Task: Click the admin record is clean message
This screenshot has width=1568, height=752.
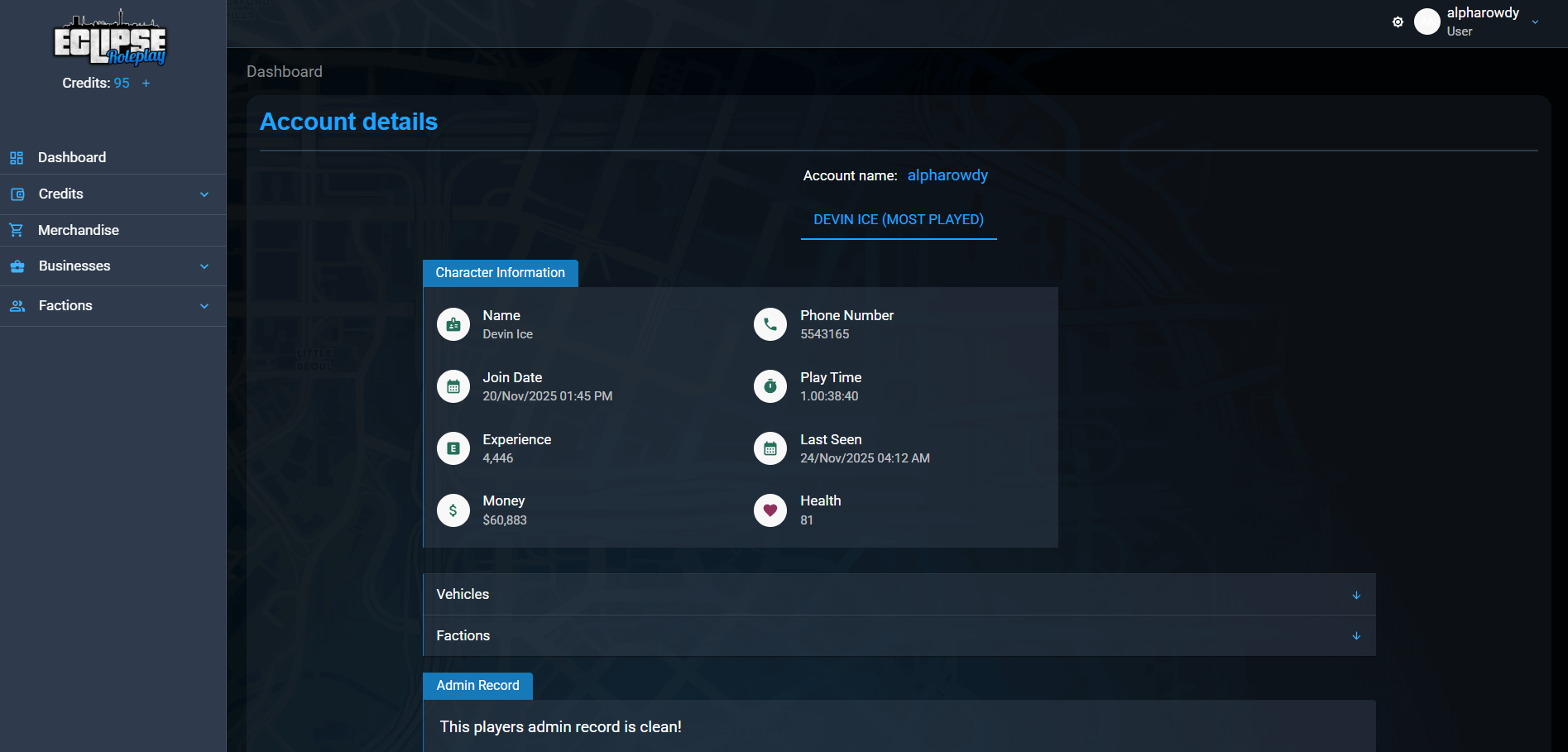Action: 561,727
